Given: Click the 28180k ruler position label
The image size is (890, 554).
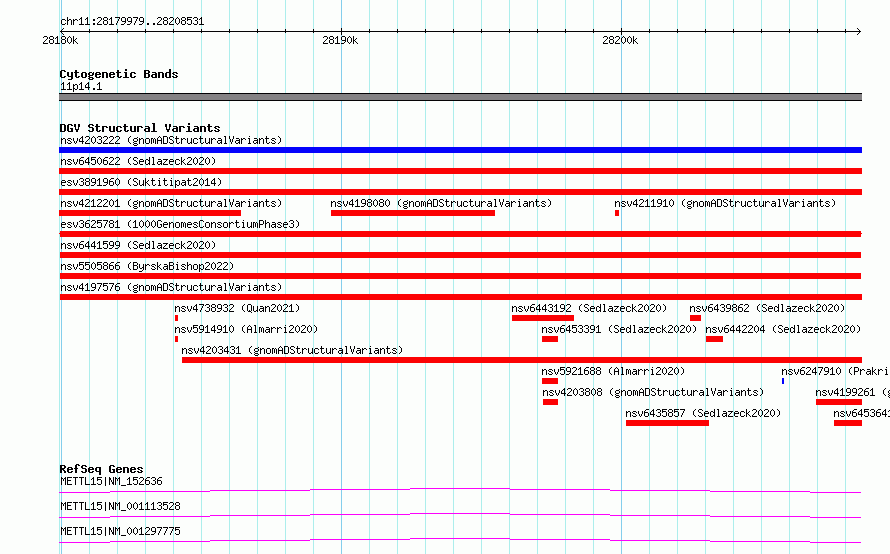Looking at the screenshot, I should coord(60,40).
